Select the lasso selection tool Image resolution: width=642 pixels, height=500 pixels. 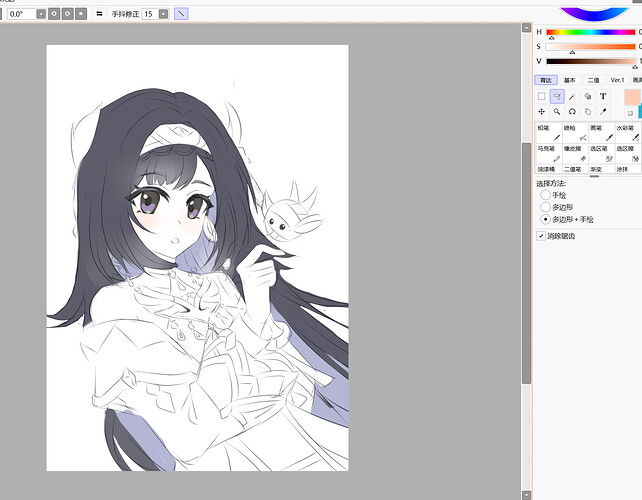coord(557,97)
